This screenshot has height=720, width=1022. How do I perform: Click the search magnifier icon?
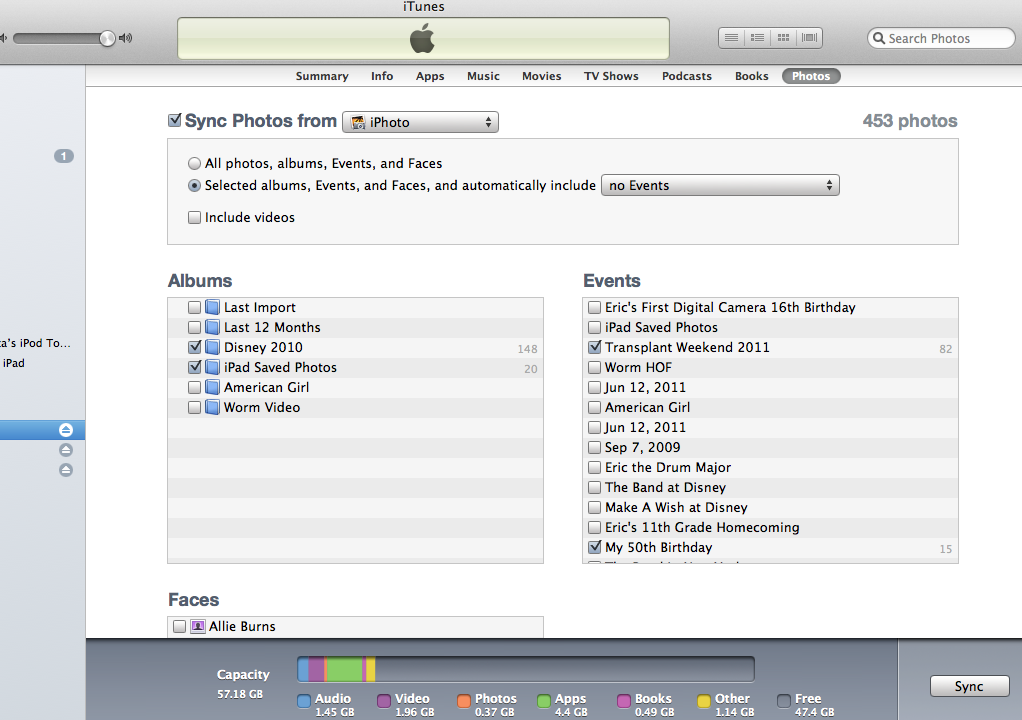[879, 38]
